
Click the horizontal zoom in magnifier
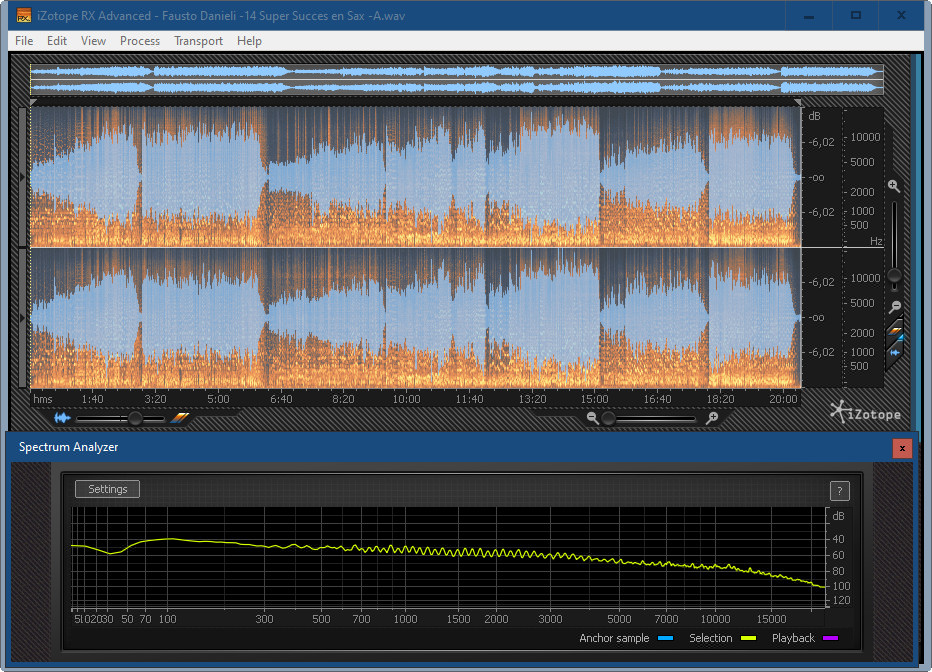[x=712, y=418]
